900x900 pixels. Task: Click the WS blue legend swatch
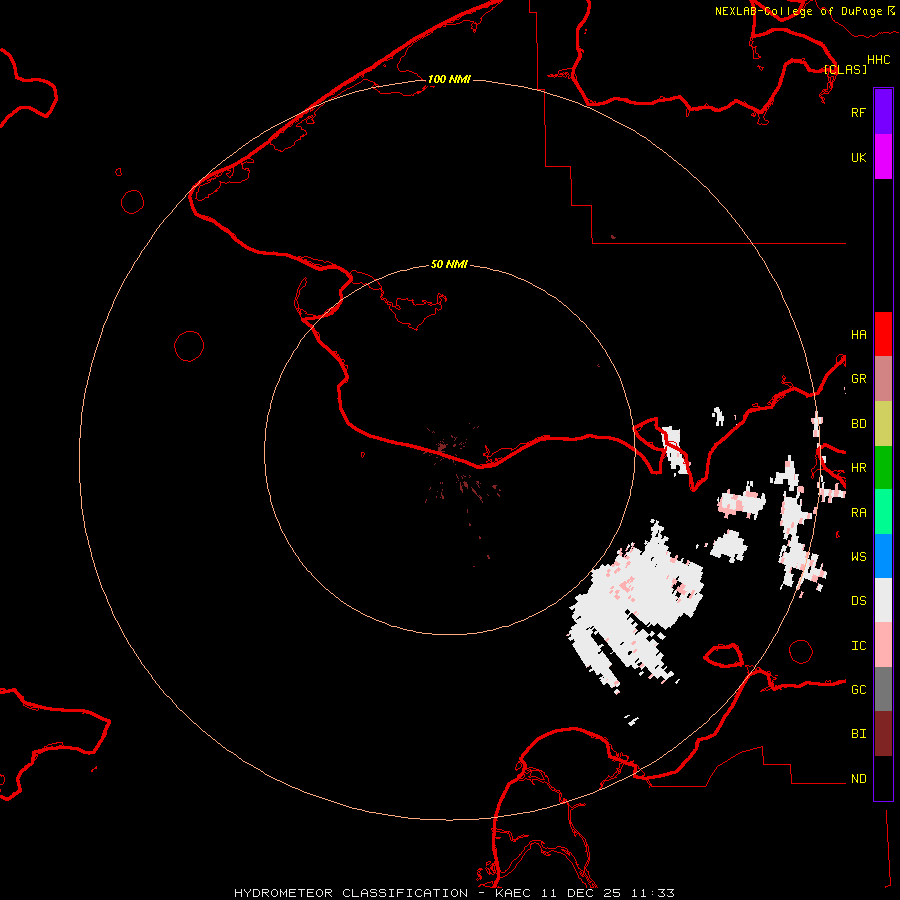(x=883, y=556)
